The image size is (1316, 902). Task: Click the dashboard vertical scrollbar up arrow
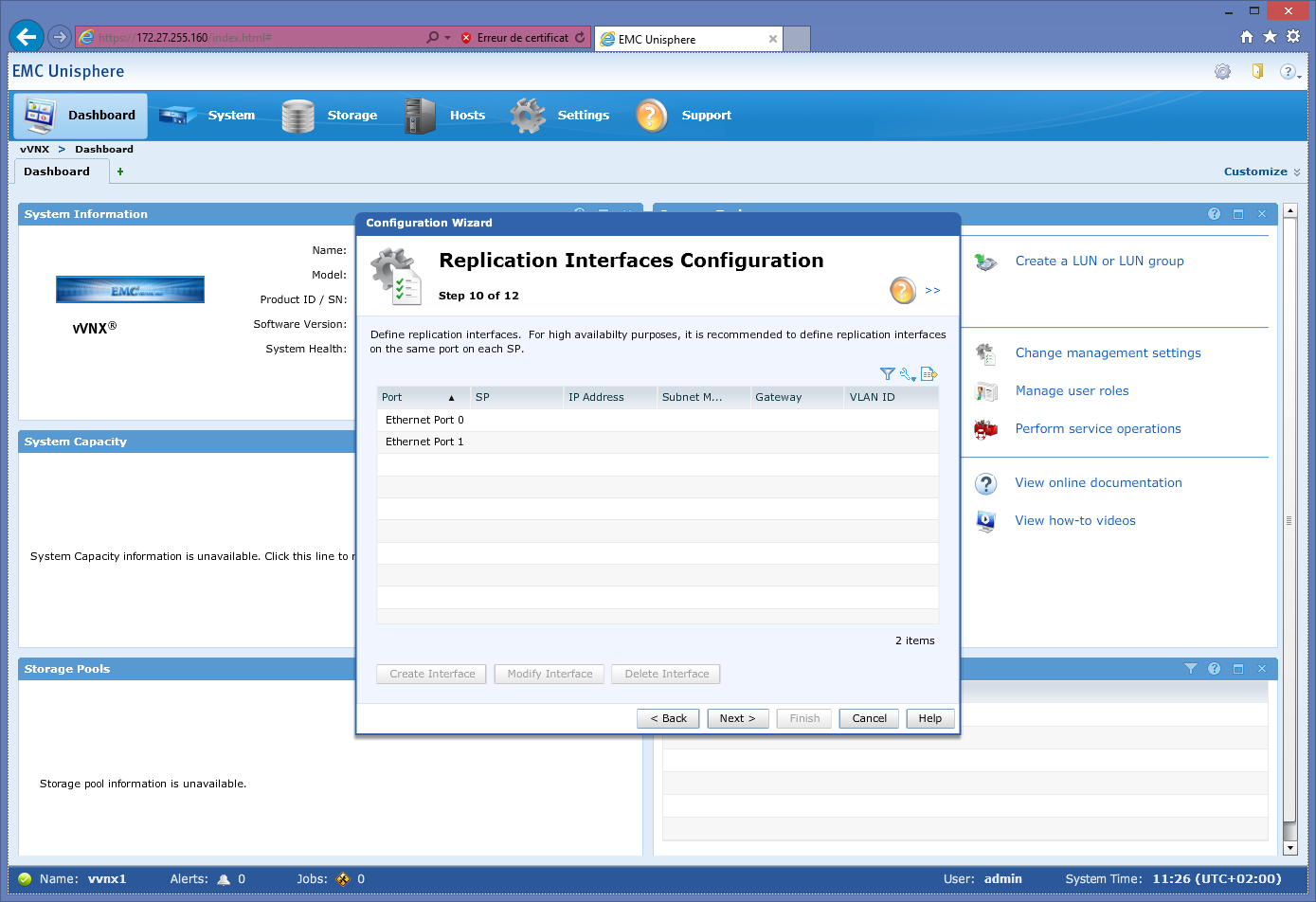(1289, 209)
